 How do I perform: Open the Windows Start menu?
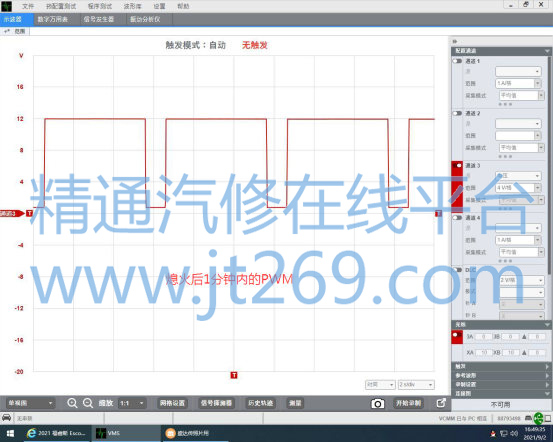[10, 434]
